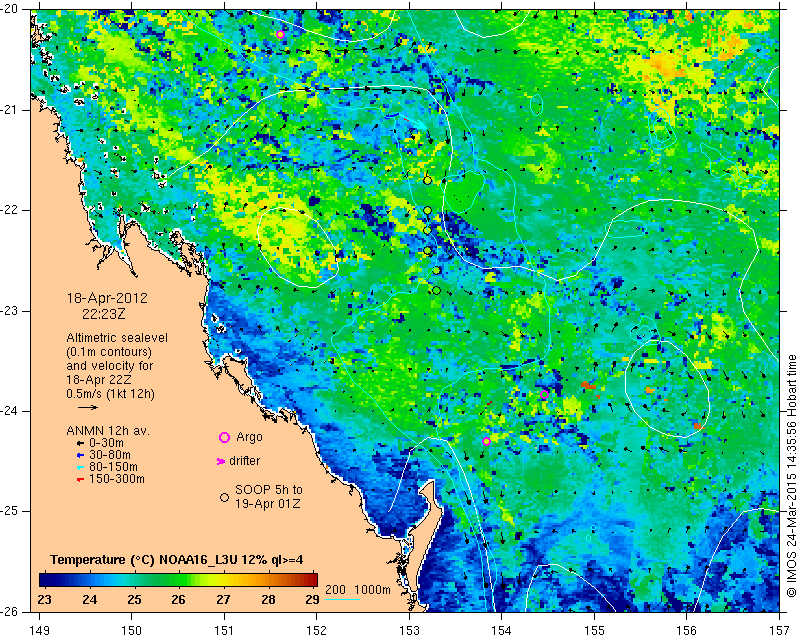The image size is (800, 640).
Task: Click the 150-300m red arrow legend marker
Action: click(80, 480)
